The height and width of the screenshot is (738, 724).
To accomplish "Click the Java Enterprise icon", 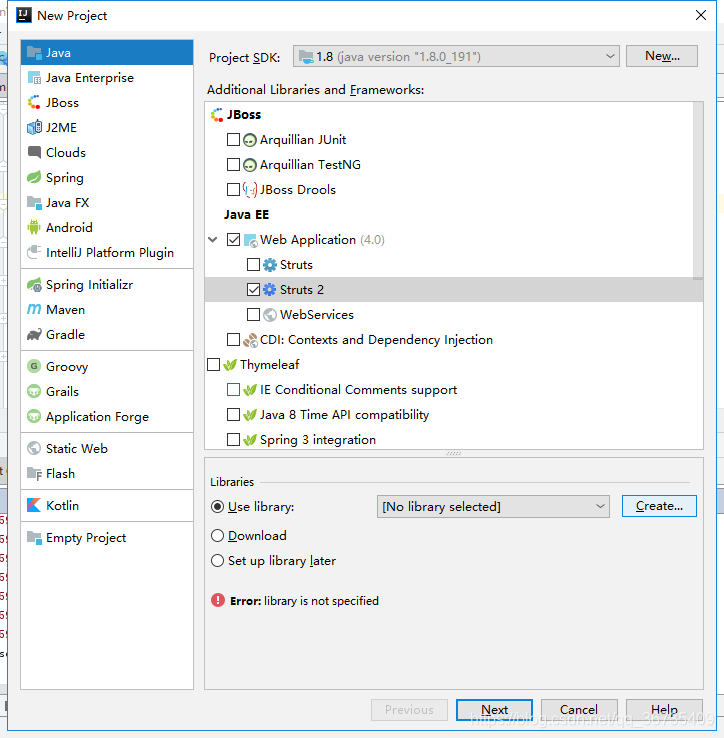I will click(x=34, y=78).
